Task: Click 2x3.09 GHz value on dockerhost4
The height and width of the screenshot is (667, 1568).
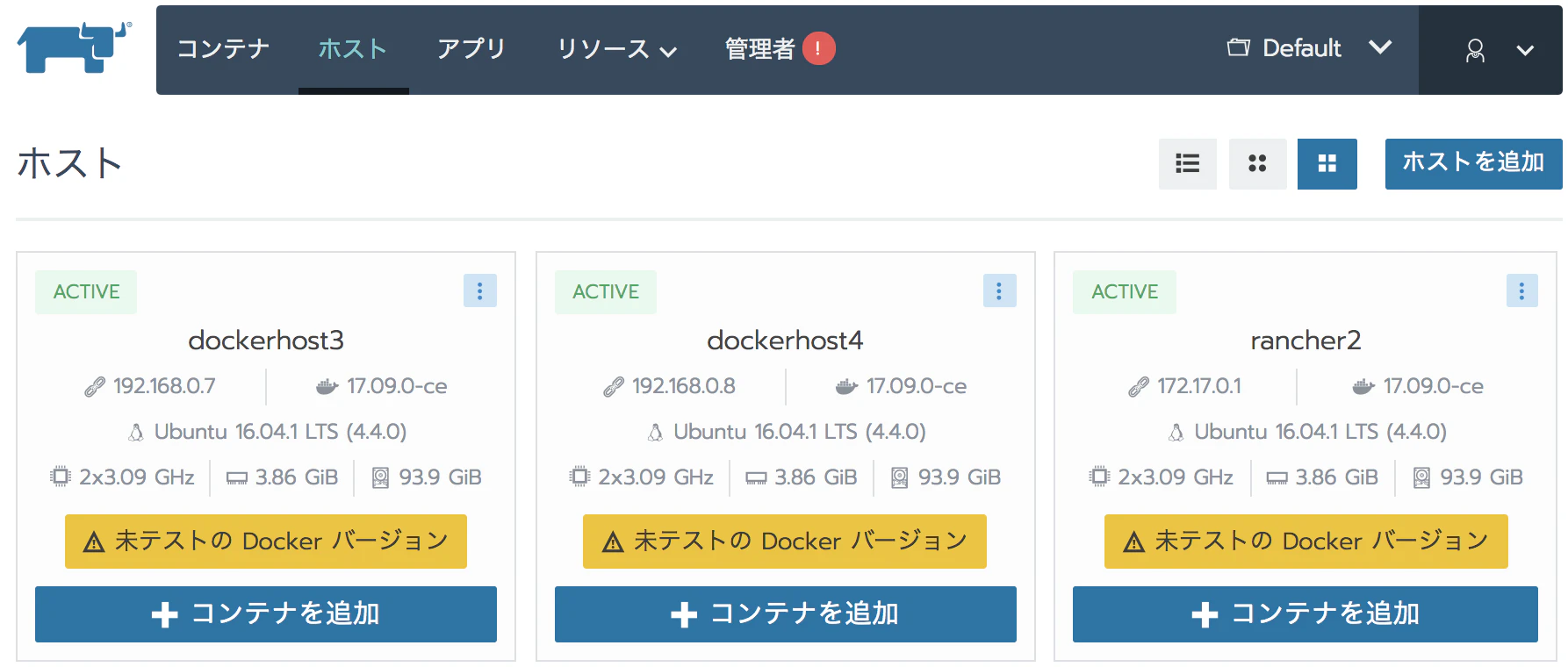Action: [656, 477]
